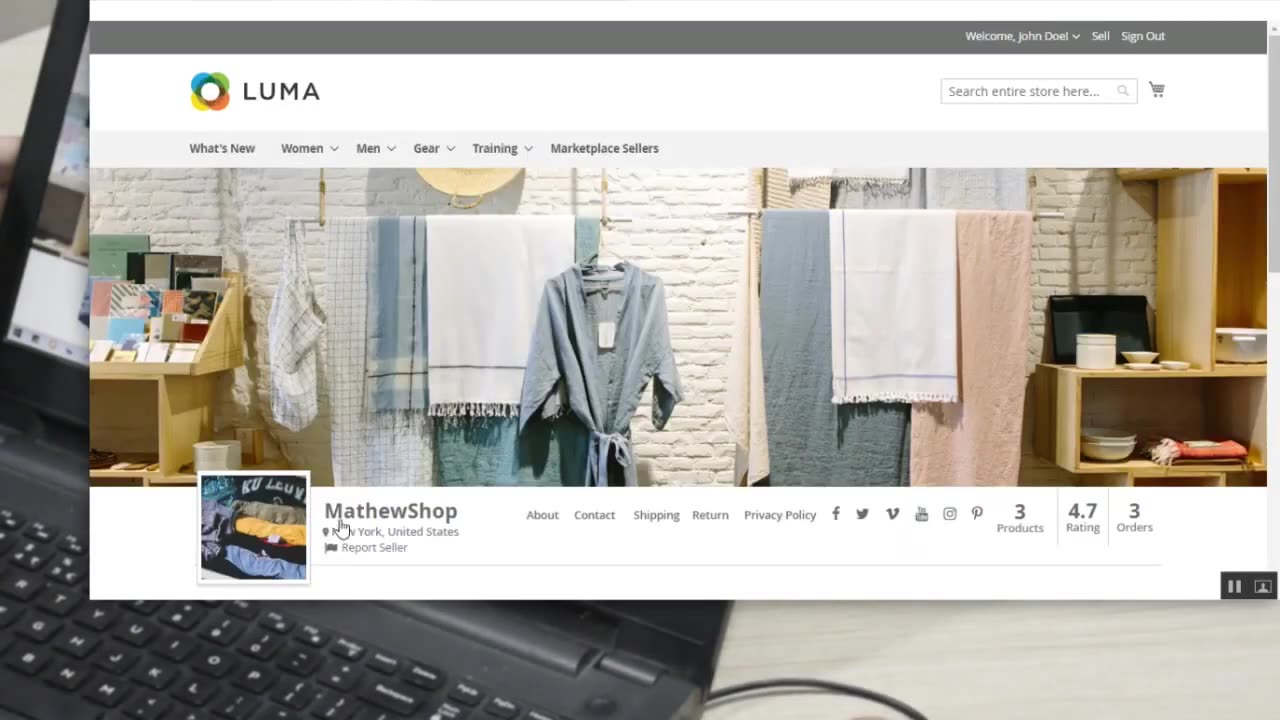Click the Sell link
This screenshot has width=1280, height=720.
(1100, 36)
